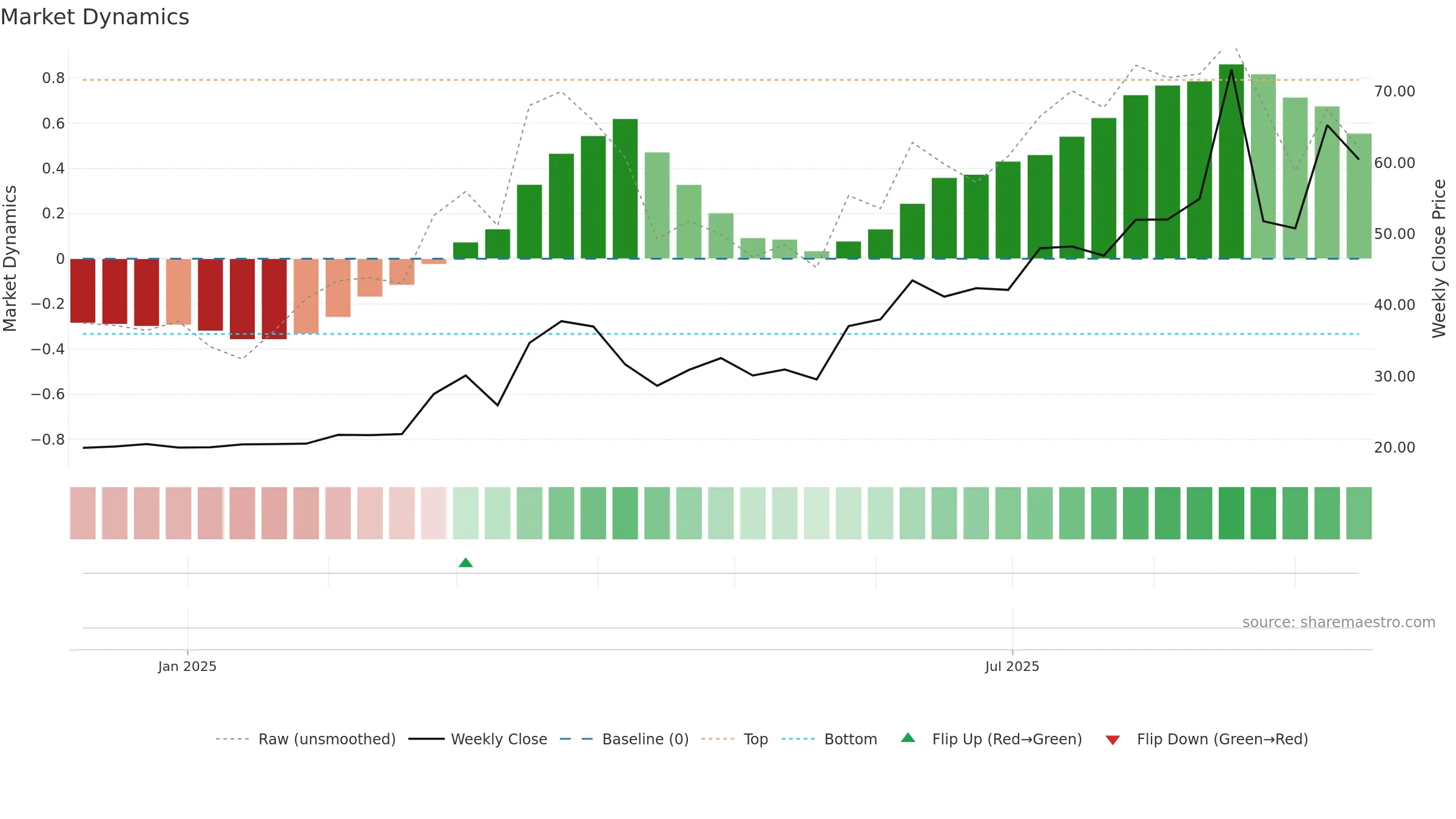Click the Market Dynamics y-axis title
The height and width of the screenshot is (819, 1456).
10,258
